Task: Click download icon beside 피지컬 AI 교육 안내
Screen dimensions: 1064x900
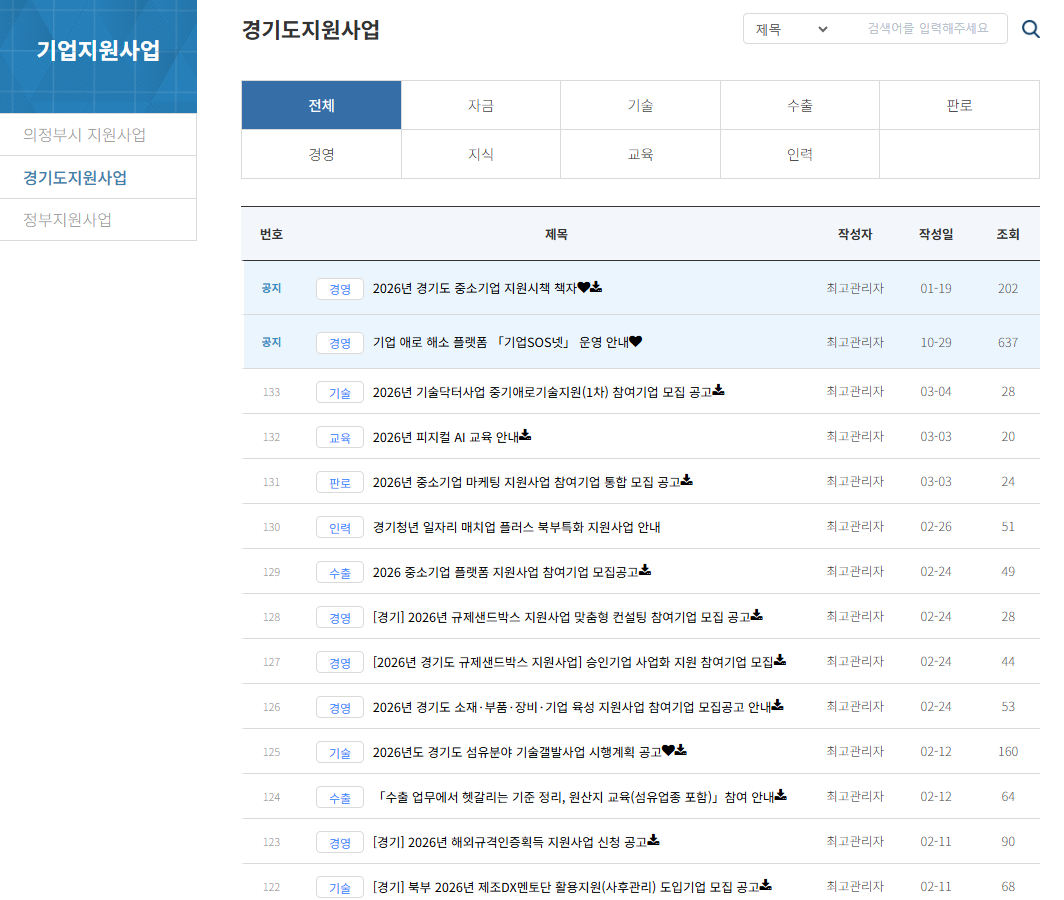Action: (x=525, y=436)
